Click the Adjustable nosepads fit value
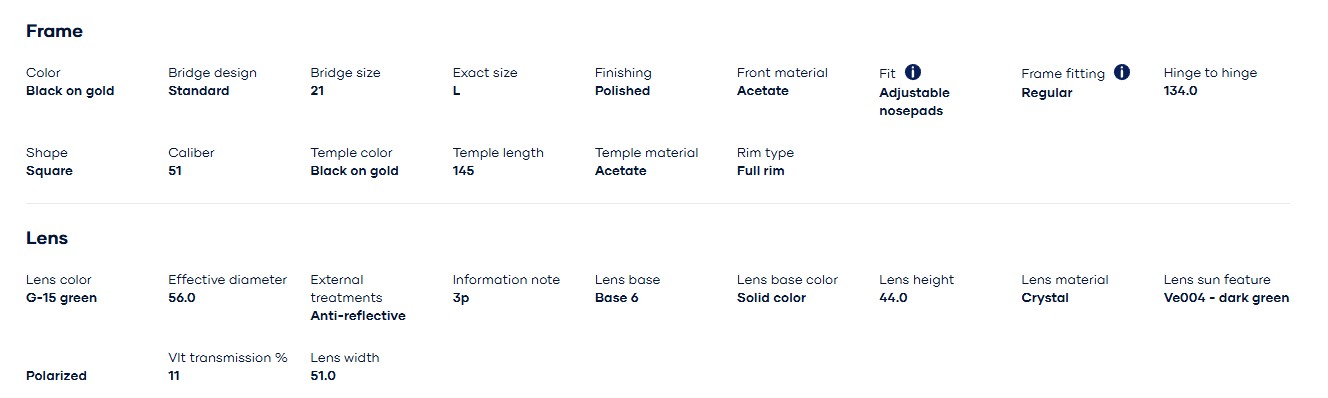The width and height of the screenshot is (1328, 398). click(x=914, y=102)
